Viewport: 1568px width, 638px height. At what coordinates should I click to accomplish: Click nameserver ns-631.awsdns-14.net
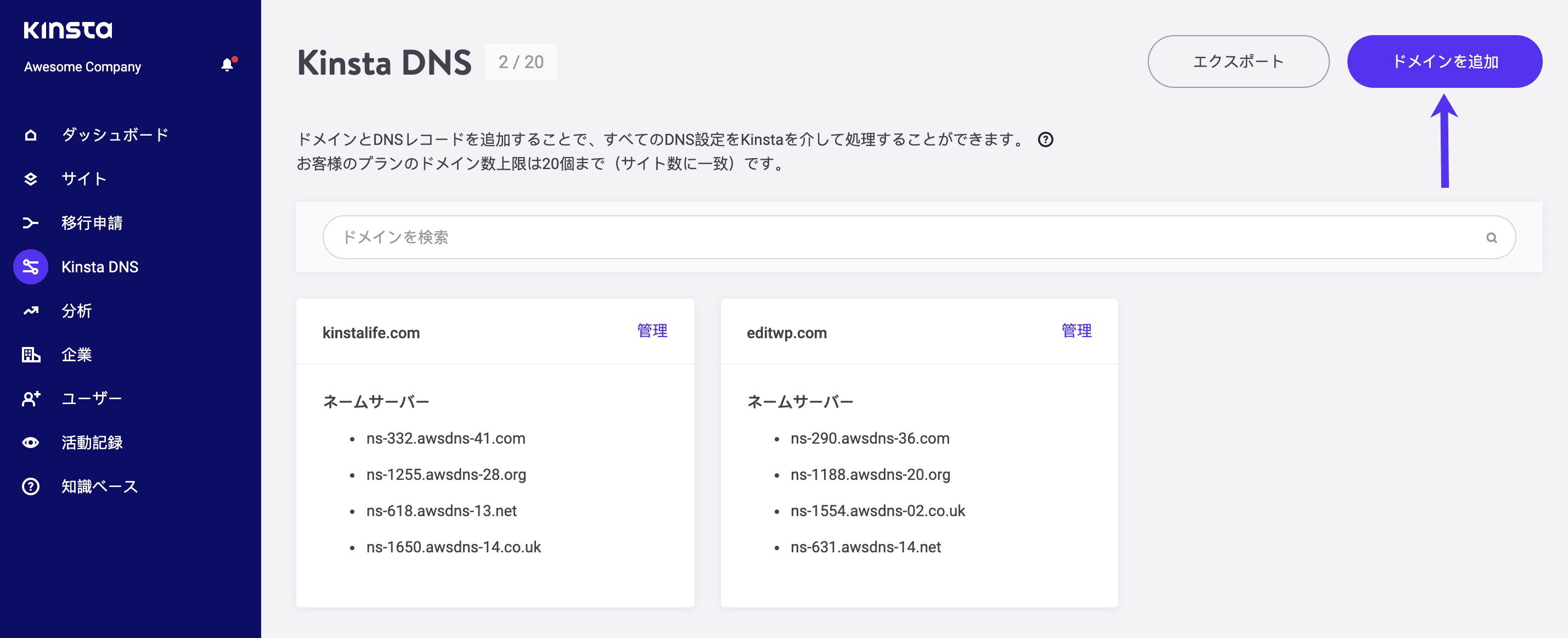coord(866,547)
